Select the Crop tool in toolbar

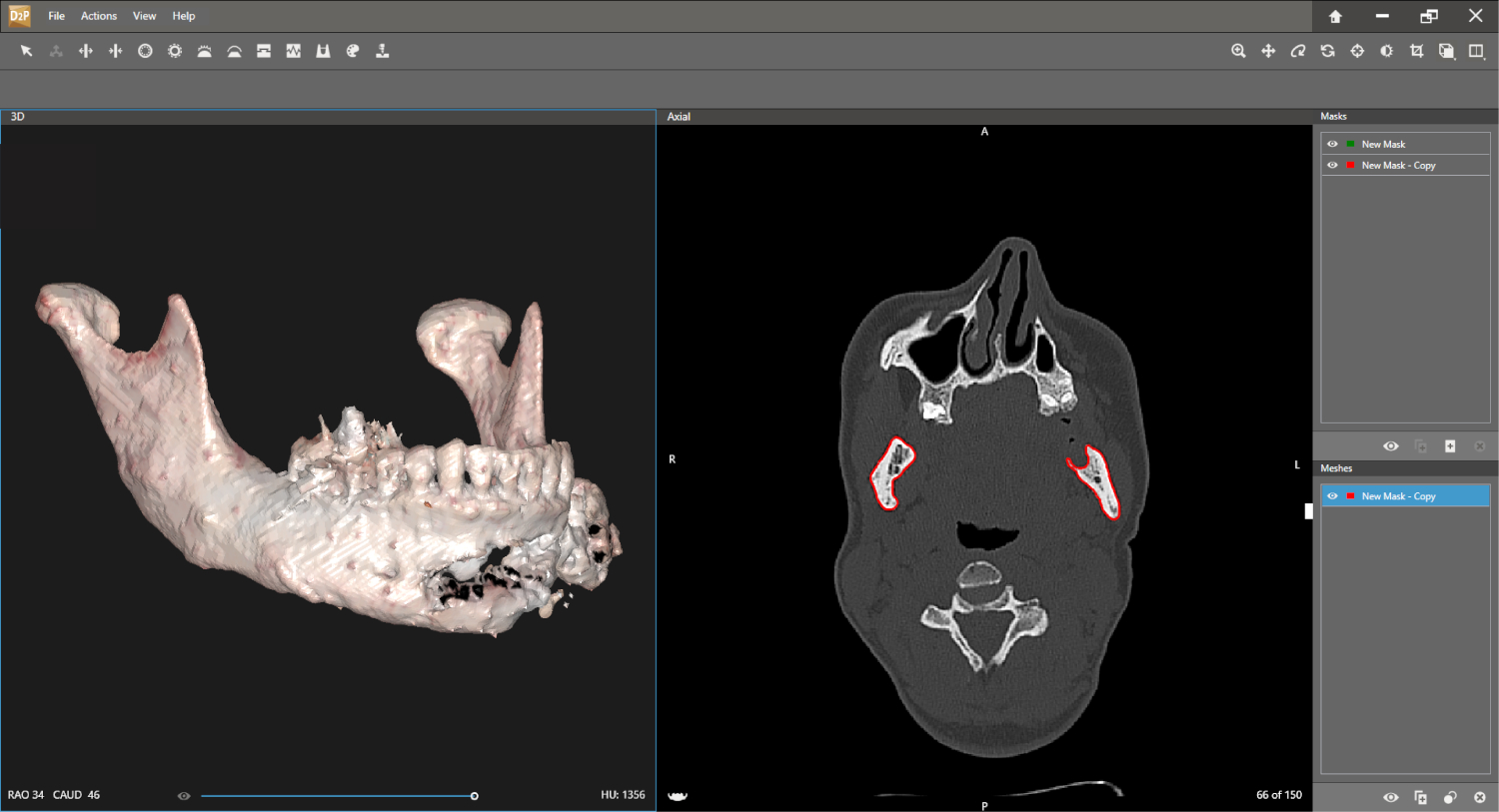pyautogui.click(x=1416, y=51)
